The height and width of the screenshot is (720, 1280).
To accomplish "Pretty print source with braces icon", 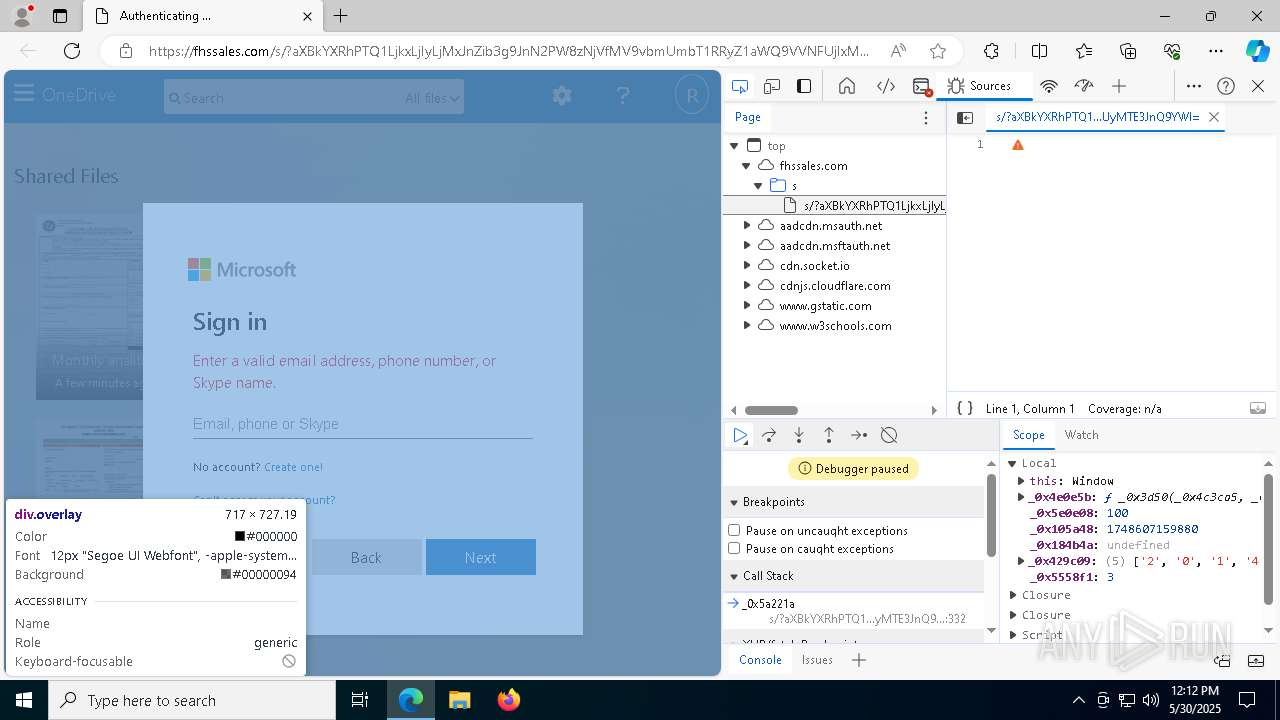I will (965, 408).
